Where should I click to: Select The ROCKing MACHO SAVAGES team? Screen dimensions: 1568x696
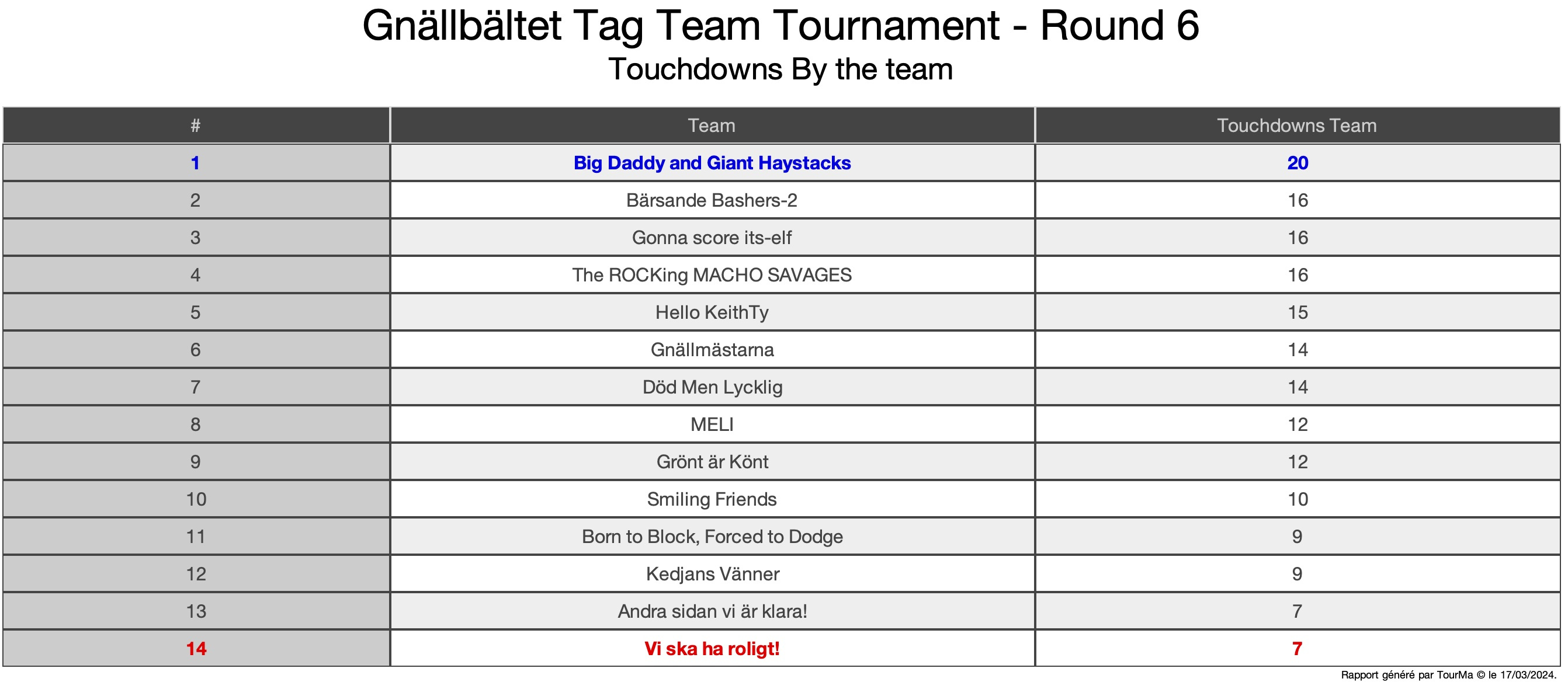(x=712, y=275)
